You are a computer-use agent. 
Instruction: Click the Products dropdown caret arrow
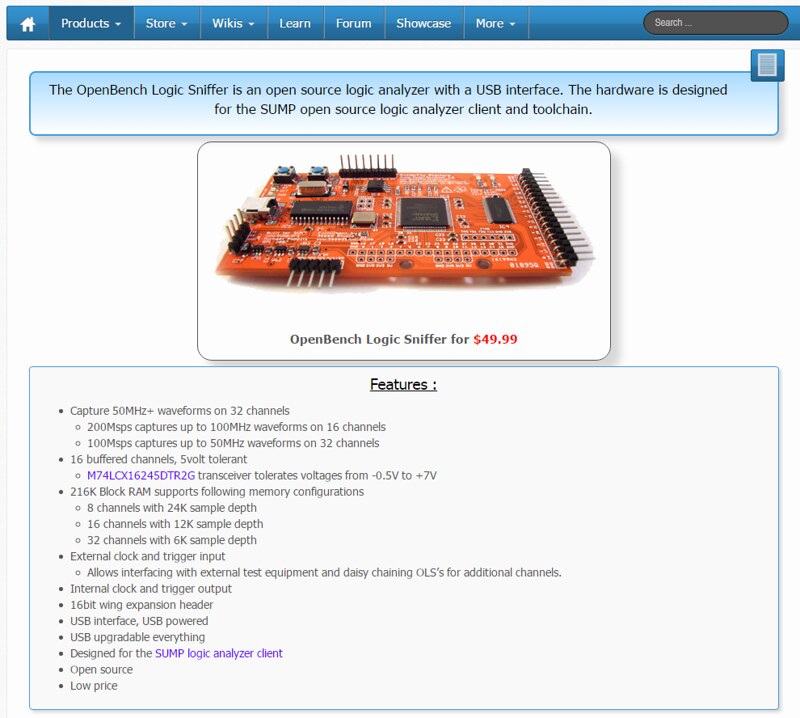tap(118, 24)
